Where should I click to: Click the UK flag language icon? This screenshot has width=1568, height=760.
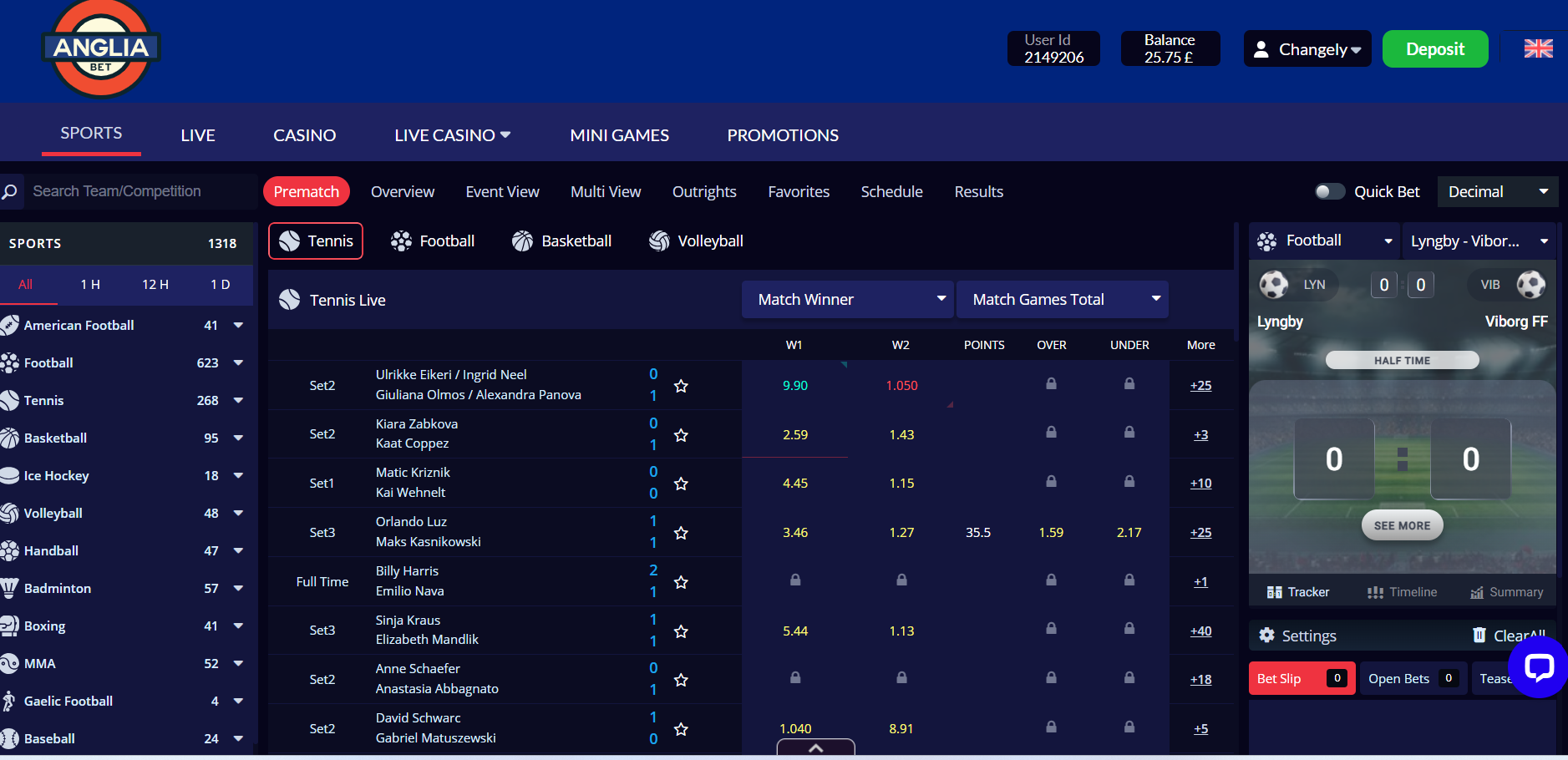point(1537,49)
